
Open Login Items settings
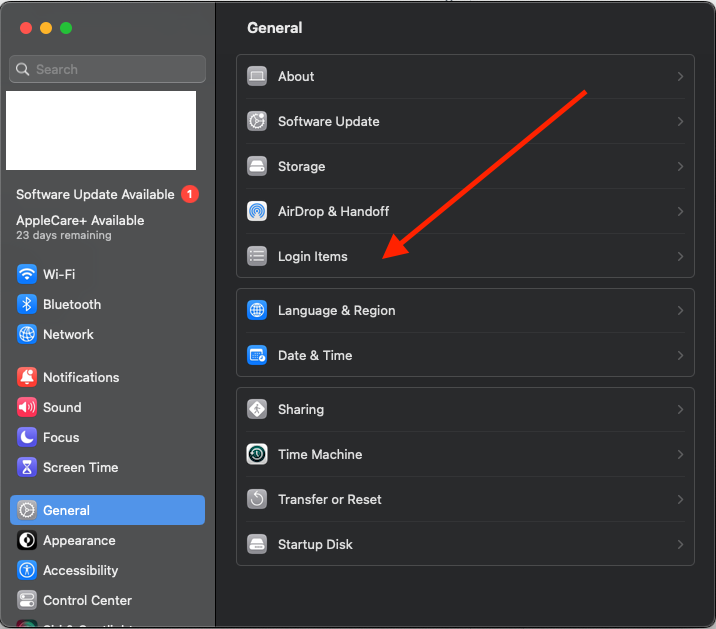click(313, 256)
